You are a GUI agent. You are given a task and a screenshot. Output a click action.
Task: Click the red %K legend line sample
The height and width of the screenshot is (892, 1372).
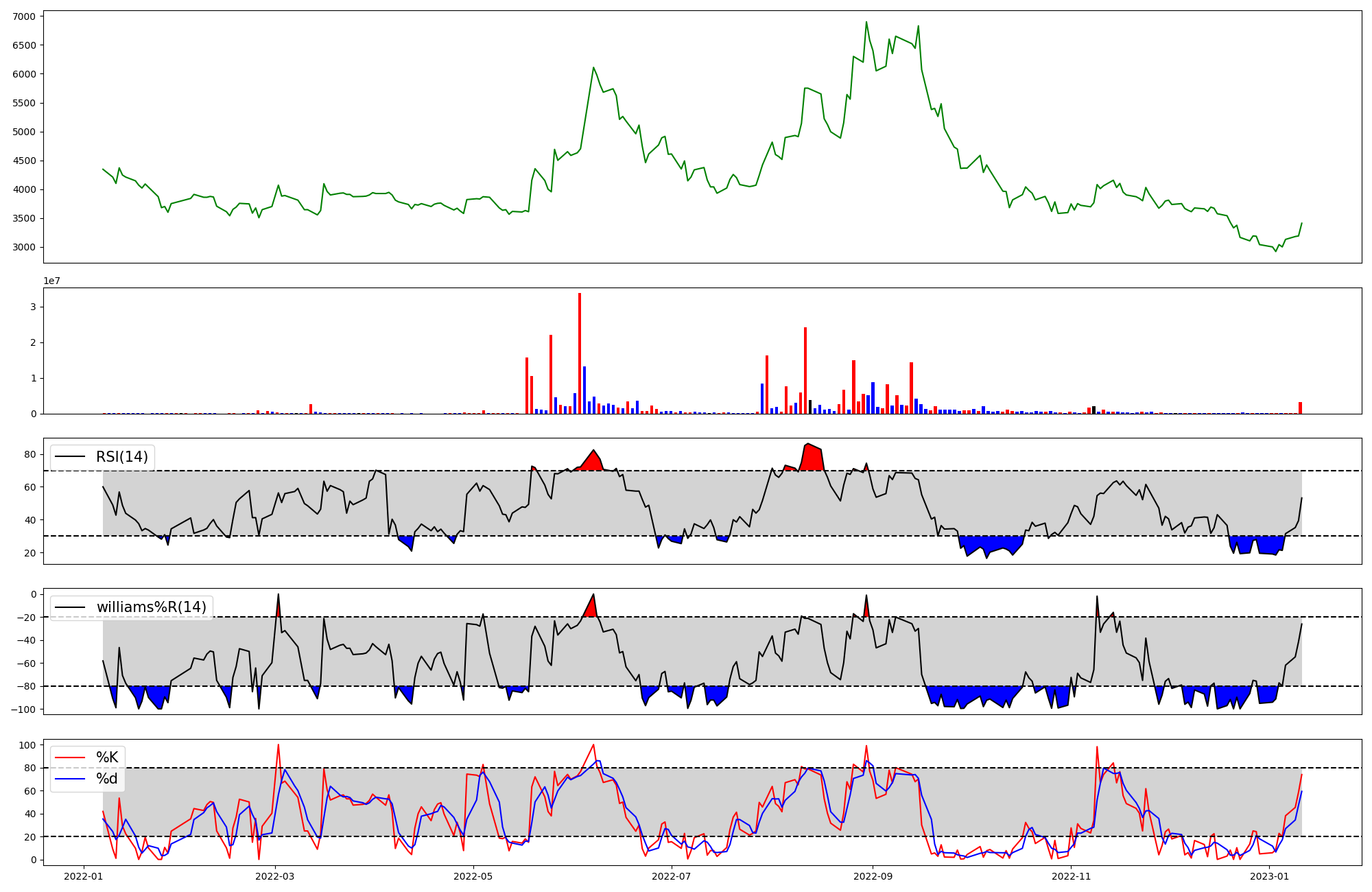70,758
